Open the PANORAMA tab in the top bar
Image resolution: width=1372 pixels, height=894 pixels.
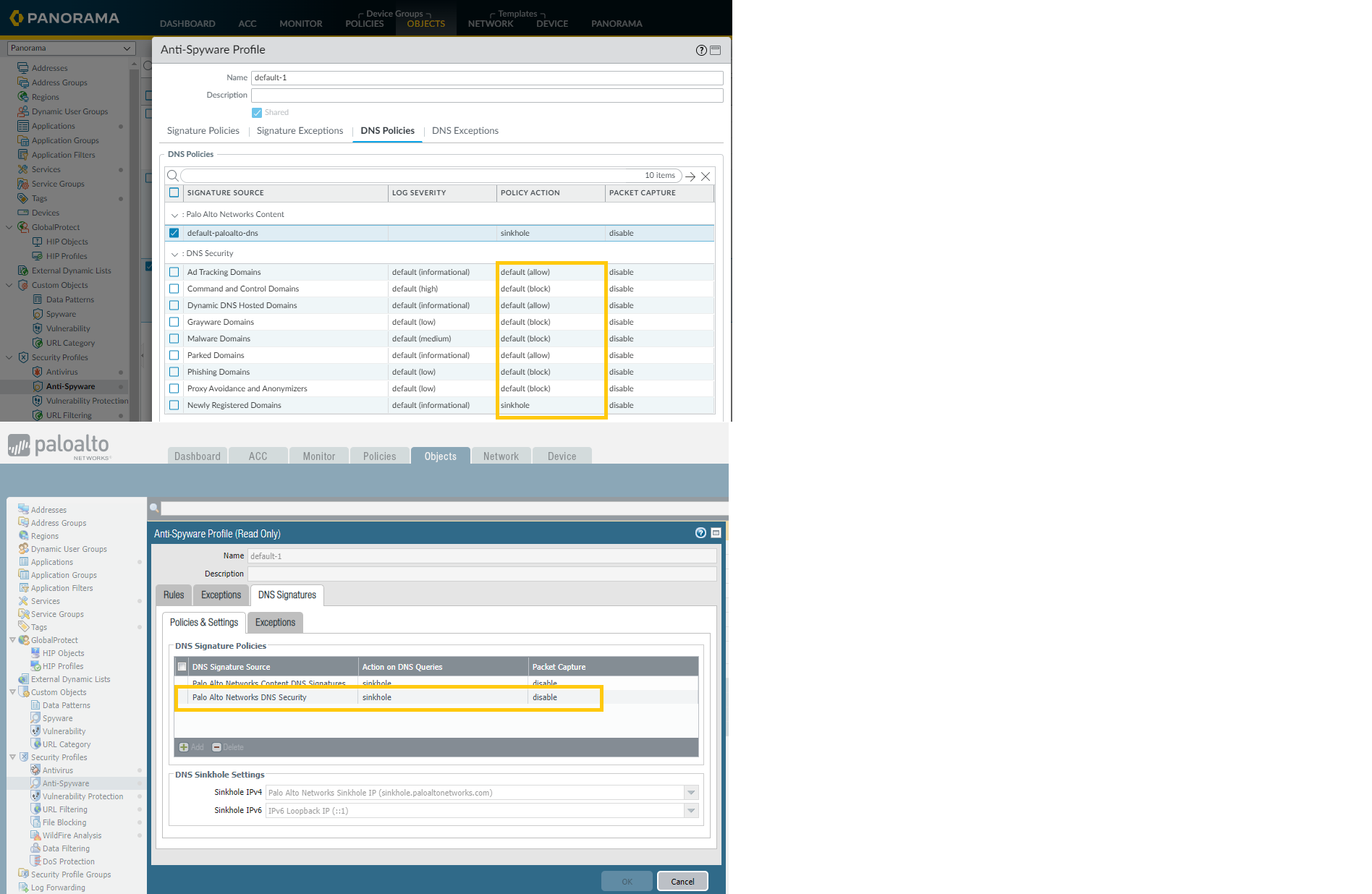click(617, 24)
